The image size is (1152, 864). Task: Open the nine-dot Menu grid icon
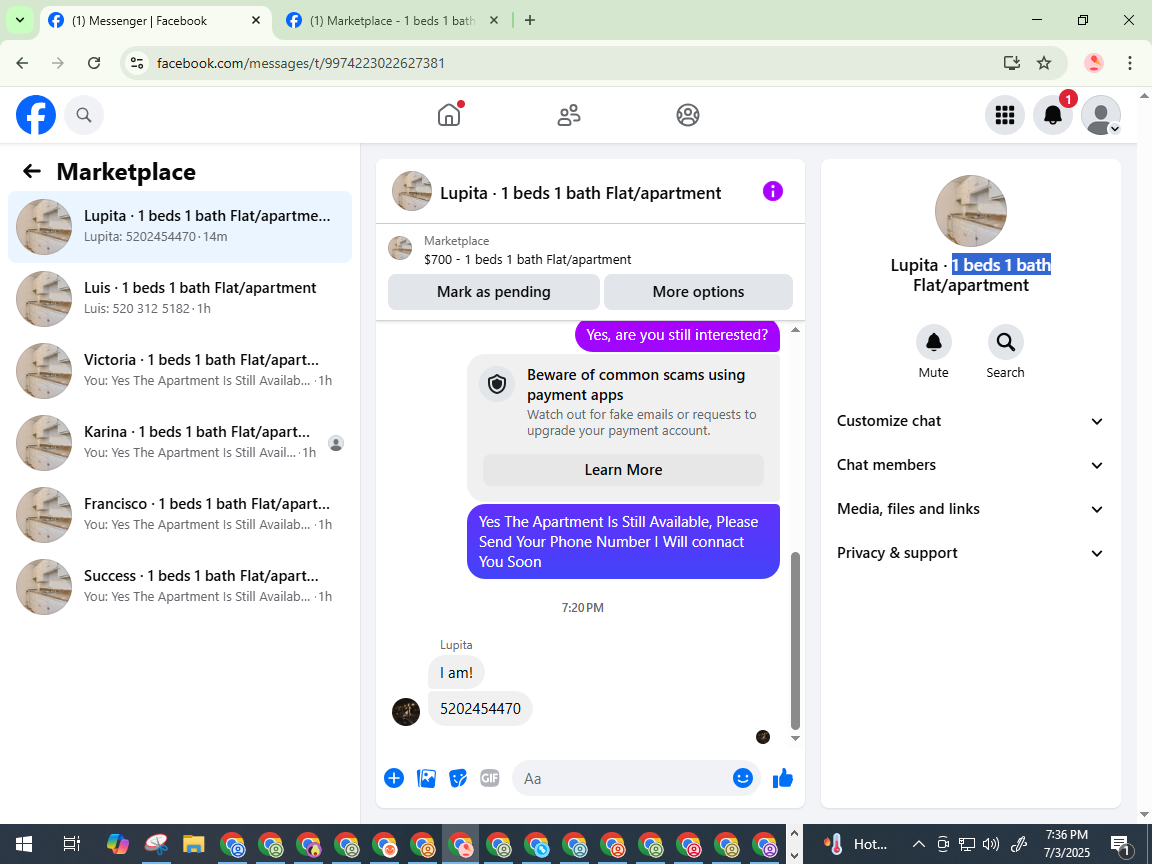(x=1004, y=115)
